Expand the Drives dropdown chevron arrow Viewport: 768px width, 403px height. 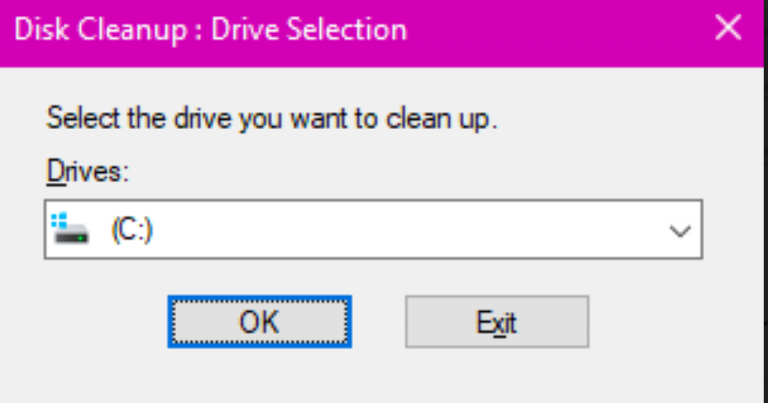pos(680,230)
